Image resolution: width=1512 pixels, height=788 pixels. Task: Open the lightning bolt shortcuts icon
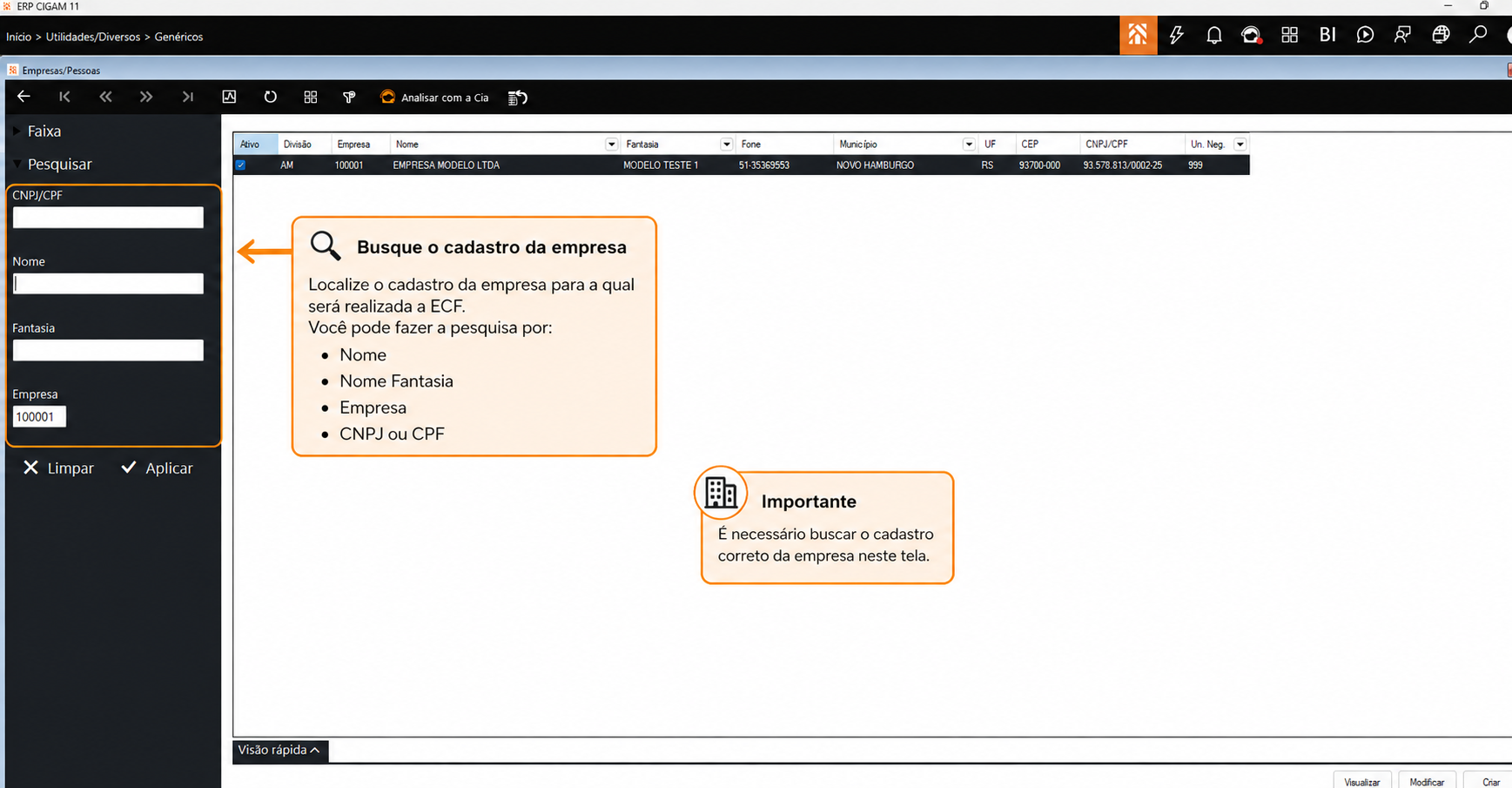tap(1176, 35)
